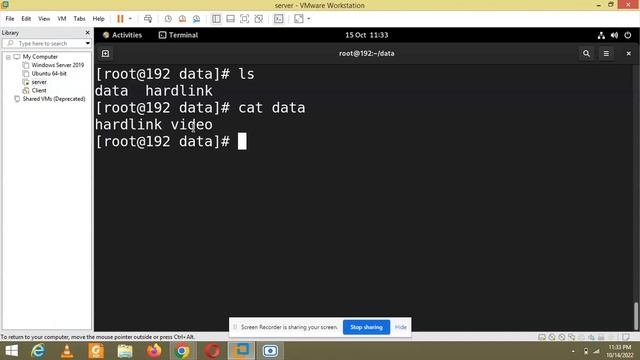Revert the VM to its last snapshot
Screen dimensions: 640x360
click(182, 19)
